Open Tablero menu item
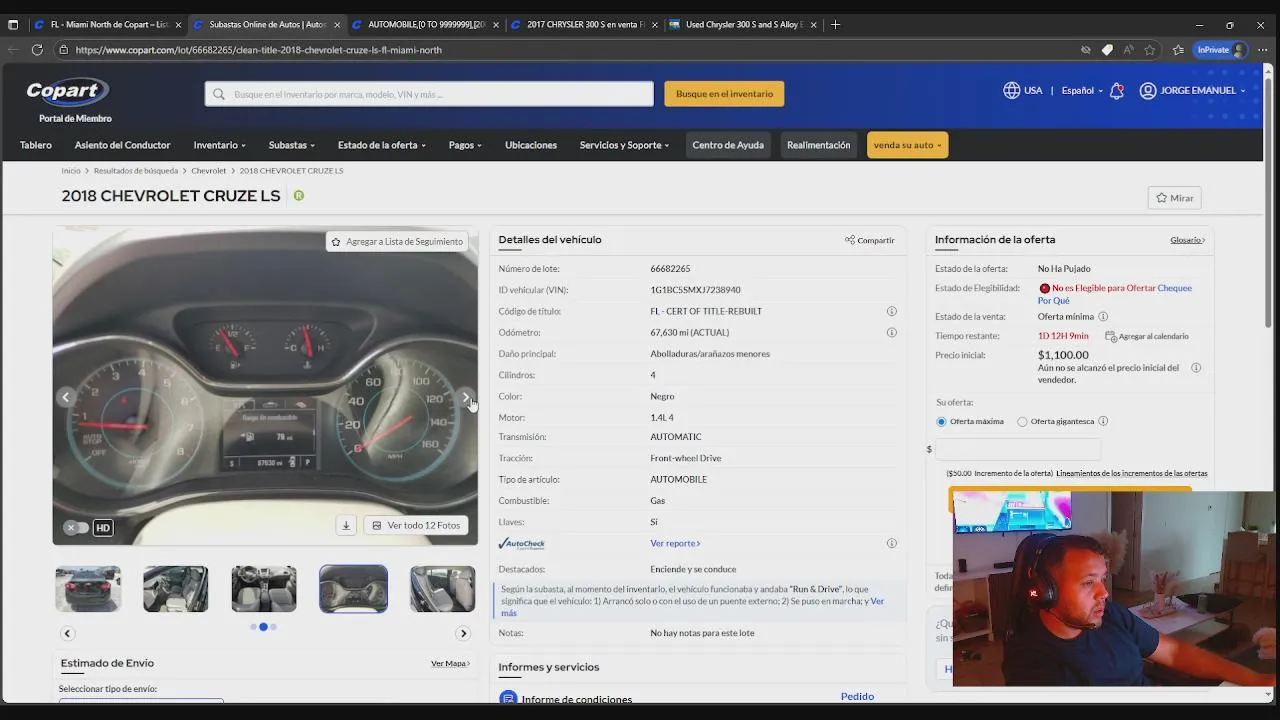 pyautogui.click(x=36, y=145)
